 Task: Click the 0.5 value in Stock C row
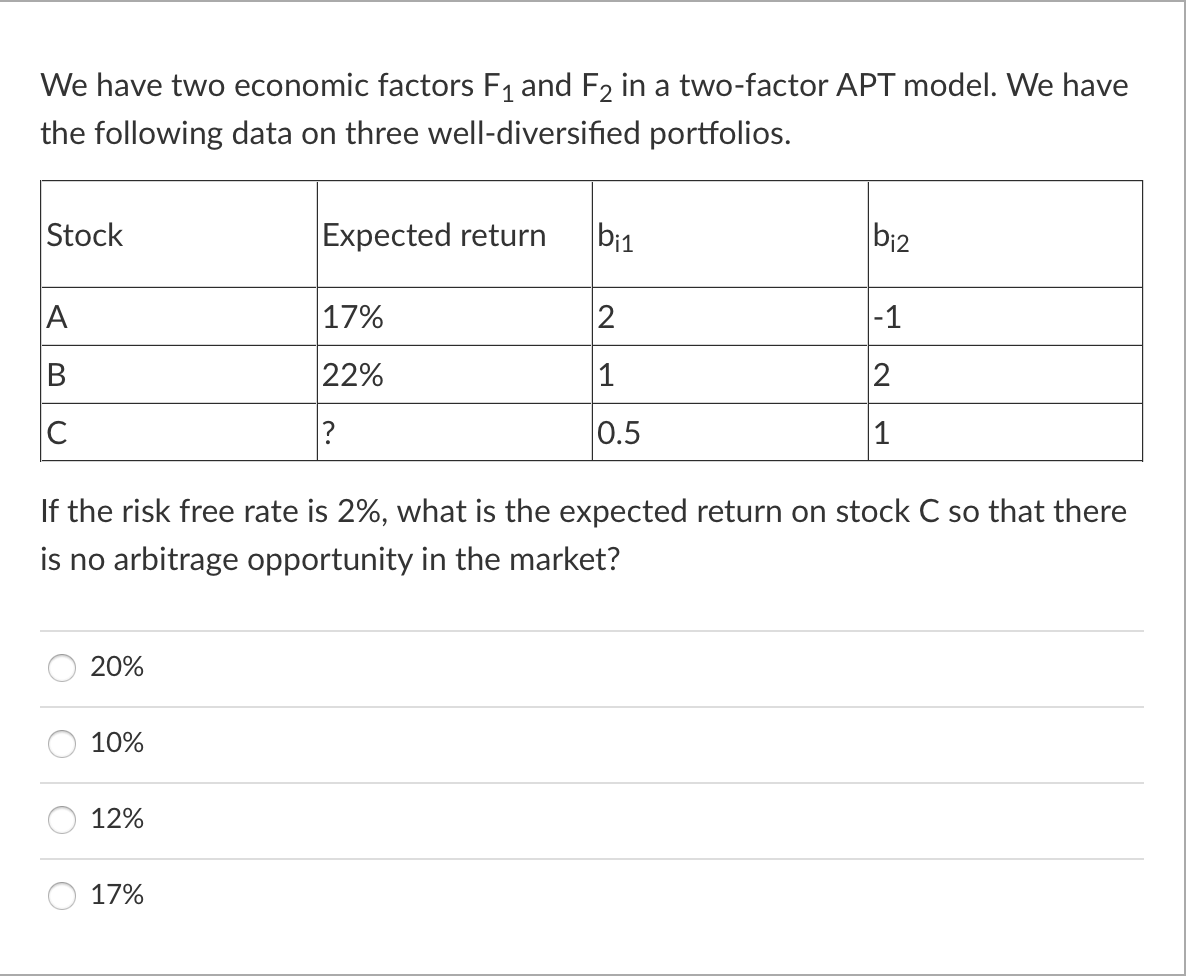coord(619,431)
